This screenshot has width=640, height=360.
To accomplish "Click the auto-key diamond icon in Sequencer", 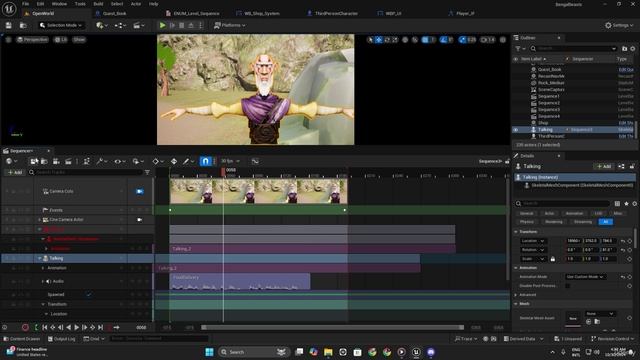I will pos(174,161).
